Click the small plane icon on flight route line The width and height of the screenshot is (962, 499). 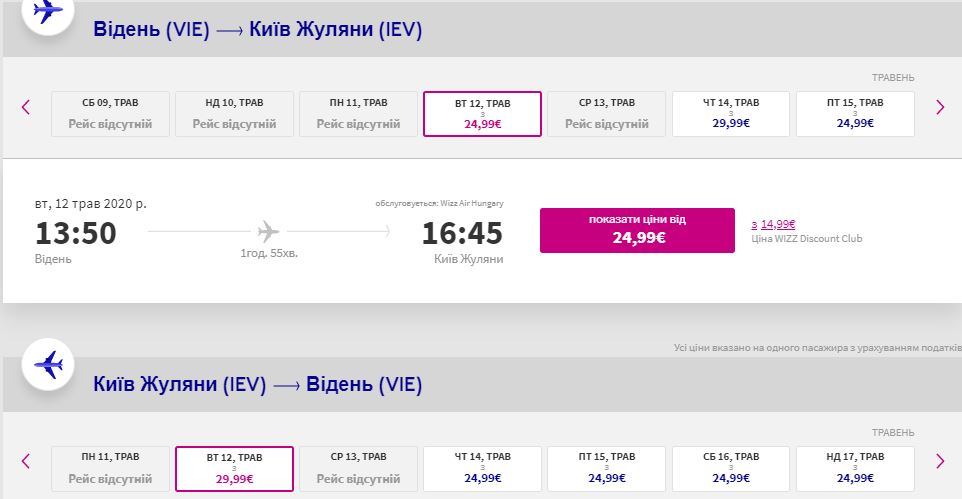pyautogui.click(x=268, y=232)
